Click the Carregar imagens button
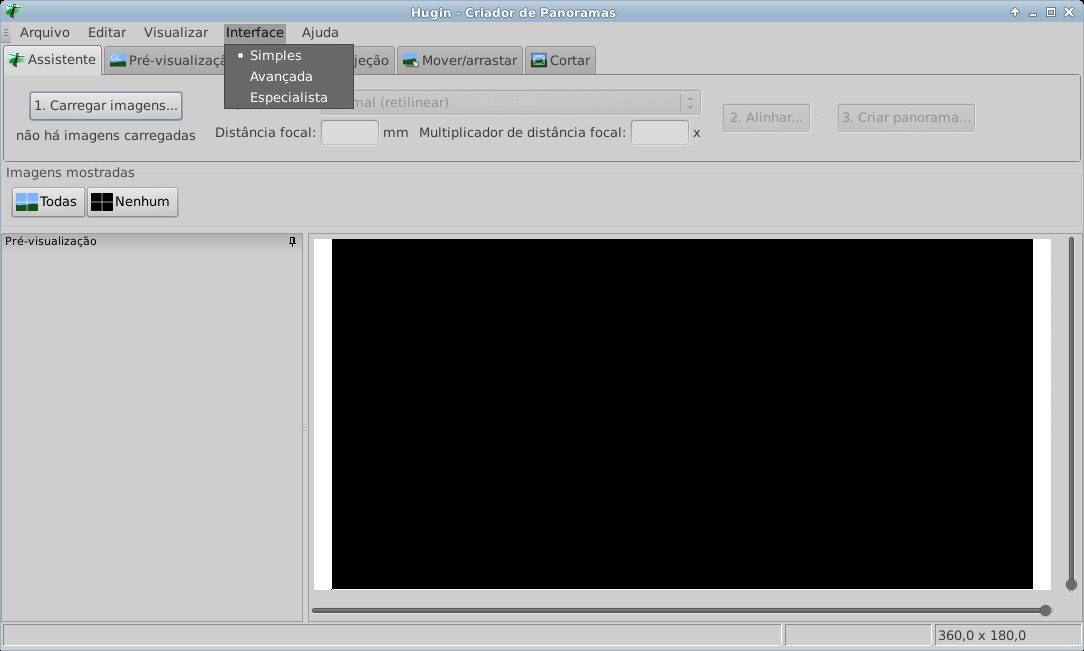The height and width of the screenshot is (651, 1084). click(106, 105)
